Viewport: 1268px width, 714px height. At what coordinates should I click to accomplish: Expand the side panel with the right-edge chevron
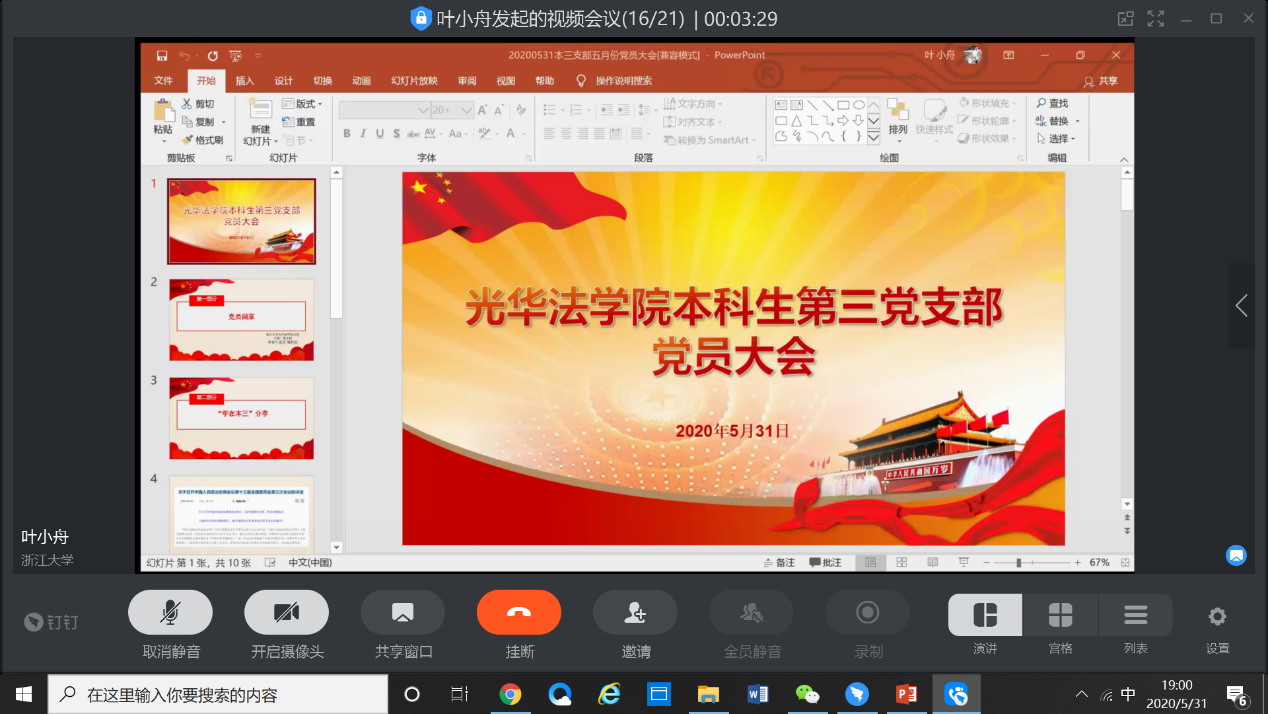1241,306
